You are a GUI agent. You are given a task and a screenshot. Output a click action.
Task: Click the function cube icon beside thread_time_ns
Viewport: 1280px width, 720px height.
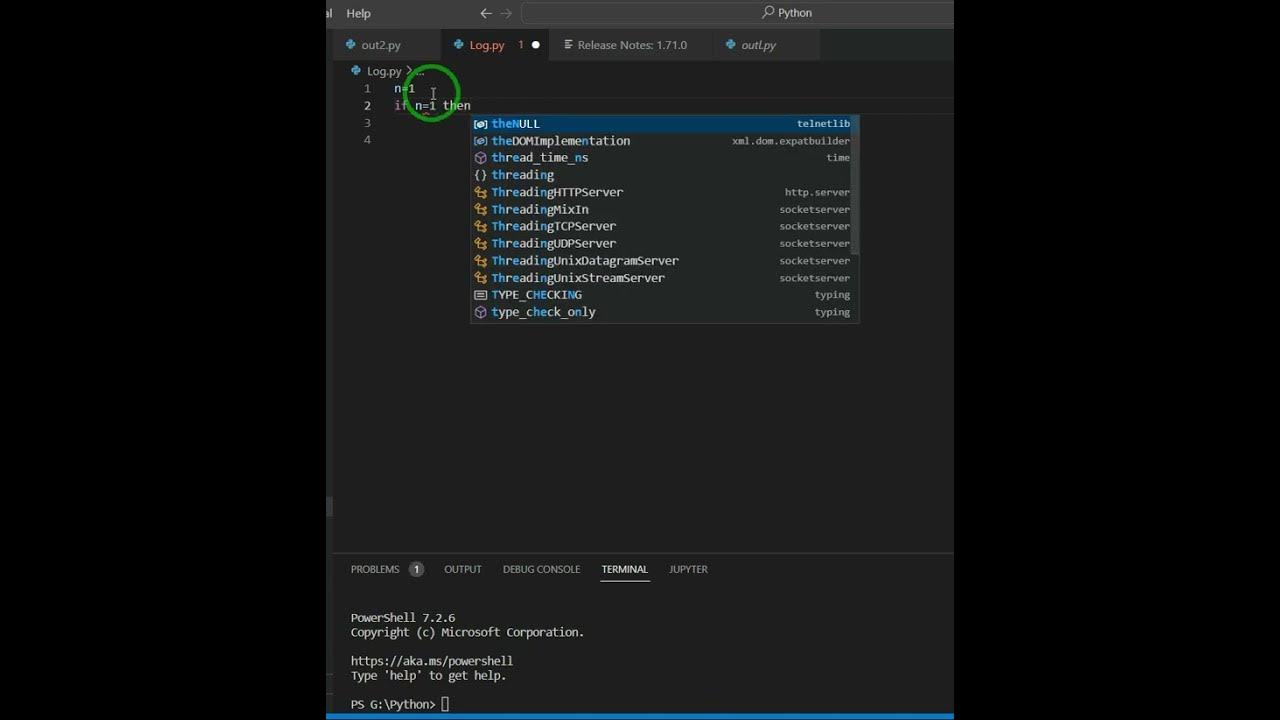coord(481,158)
